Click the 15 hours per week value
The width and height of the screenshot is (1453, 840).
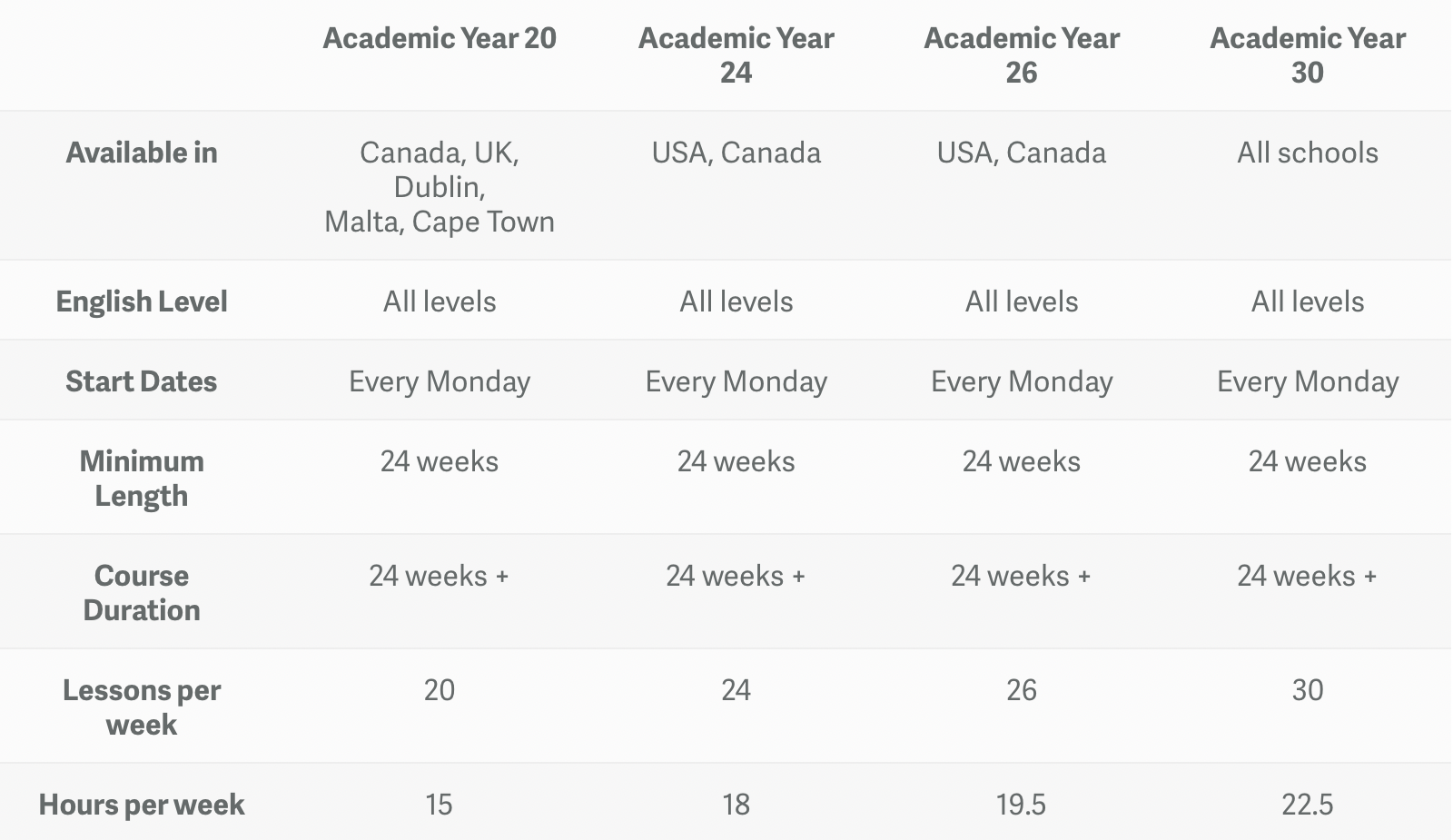click(x=440, y=805)
